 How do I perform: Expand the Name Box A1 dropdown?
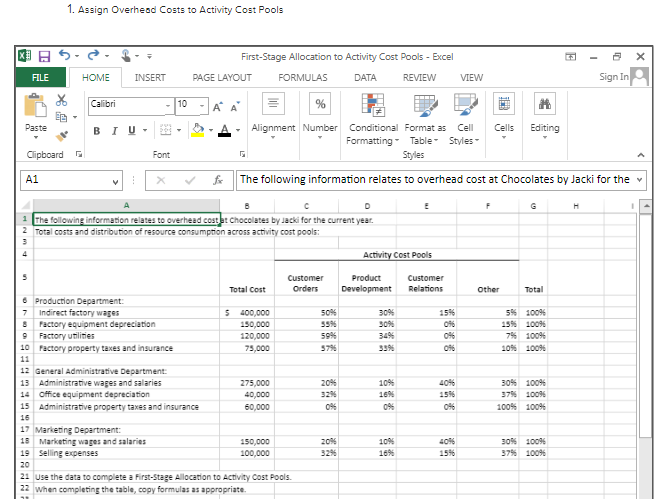(115, 182)
